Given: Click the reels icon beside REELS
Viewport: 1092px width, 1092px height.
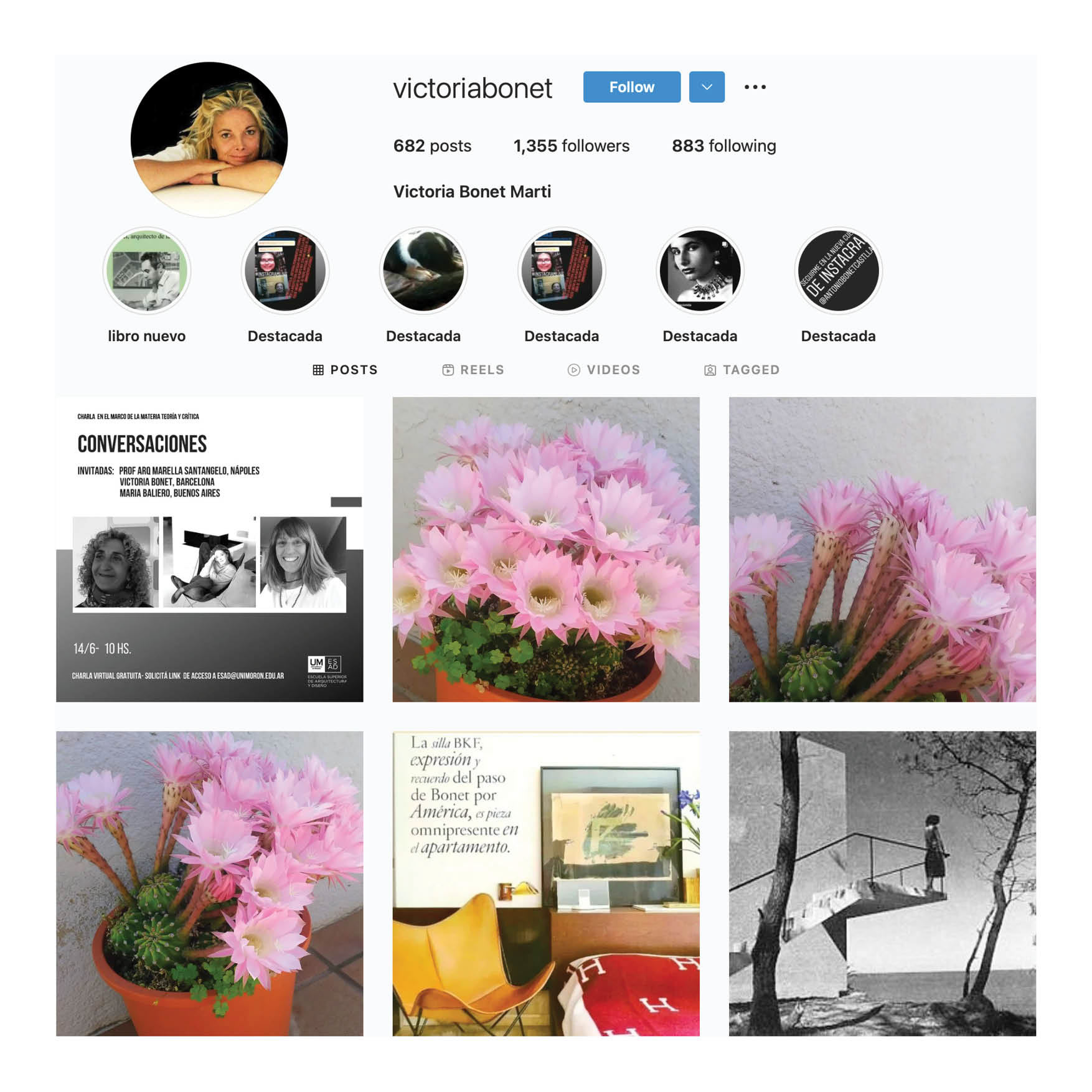Looking at the screenshot, I should [x=448, y=370].
